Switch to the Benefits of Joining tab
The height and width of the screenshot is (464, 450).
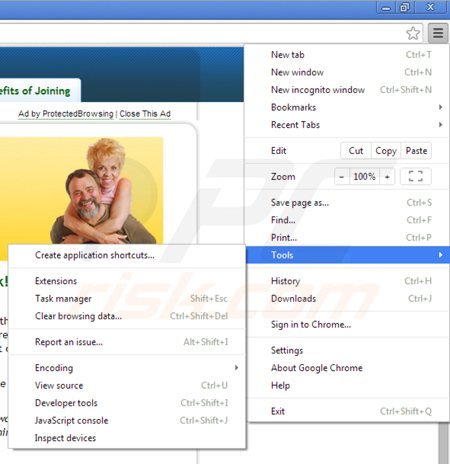[39, 90]
